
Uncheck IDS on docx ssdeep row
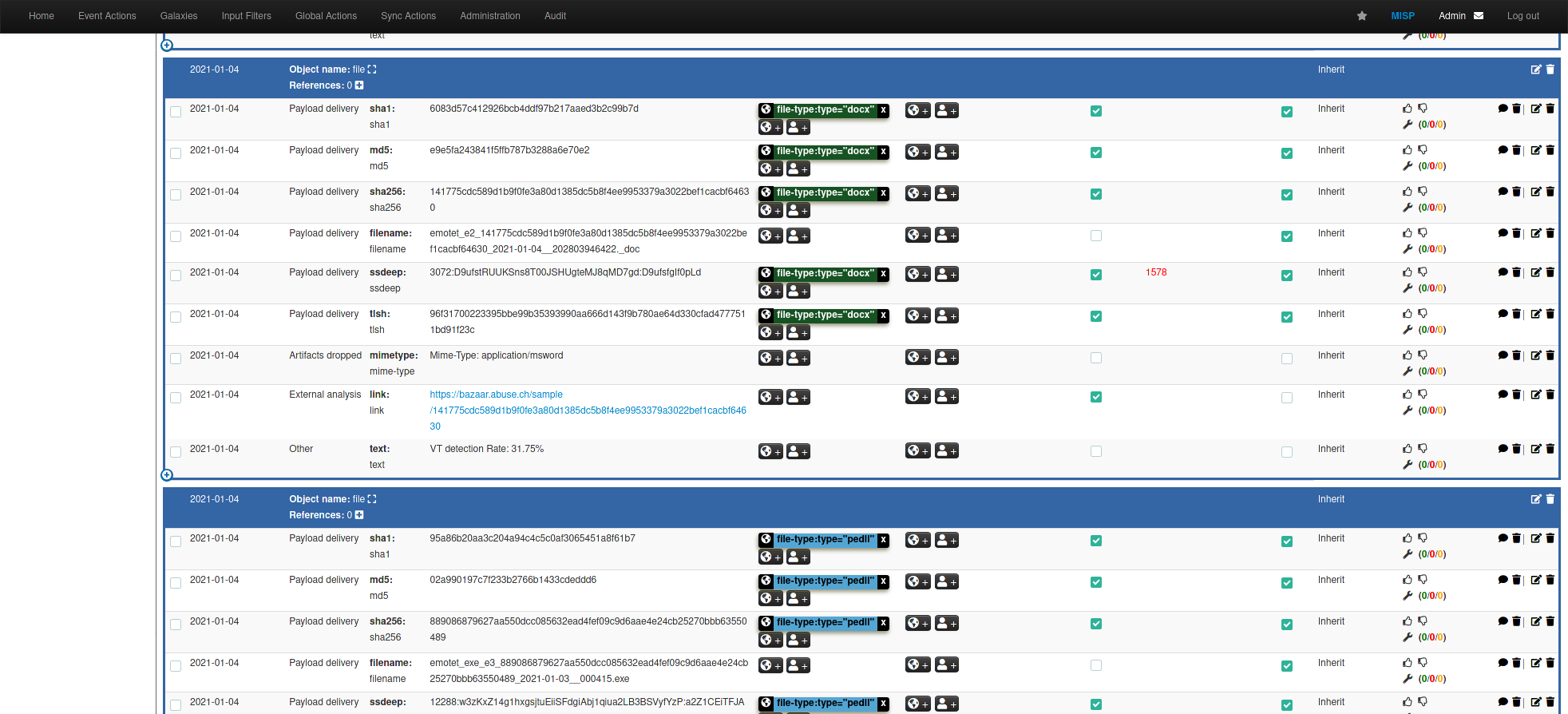click(1287, 276)
